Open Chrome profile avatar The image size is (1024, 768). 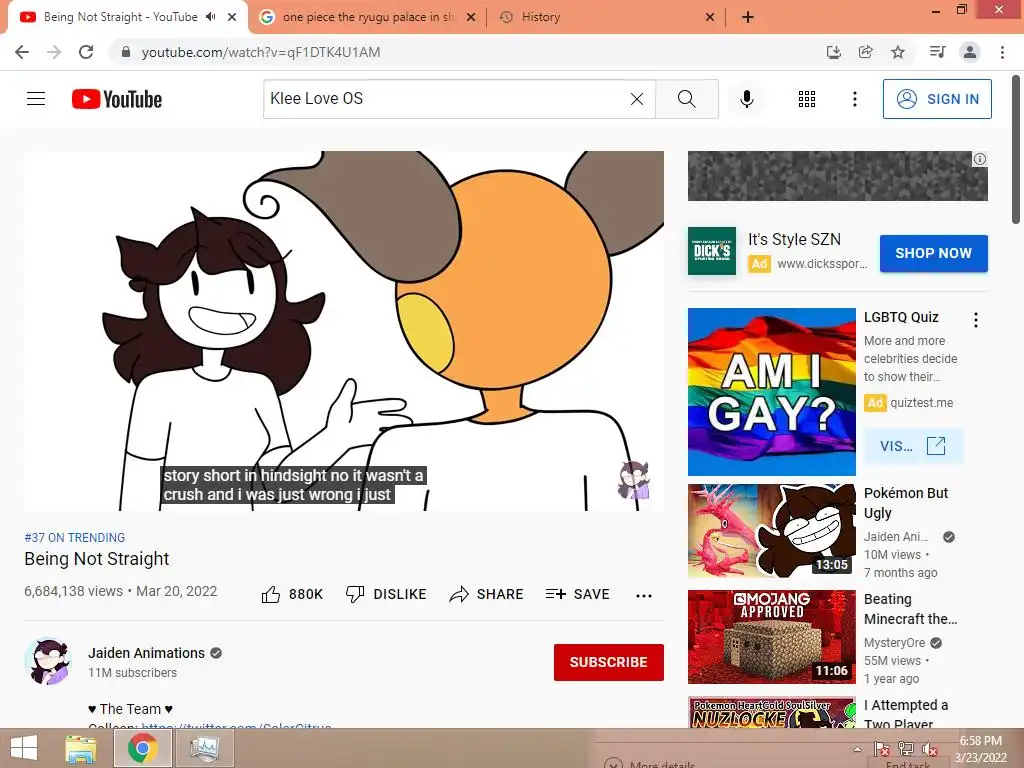pos(970,52)
